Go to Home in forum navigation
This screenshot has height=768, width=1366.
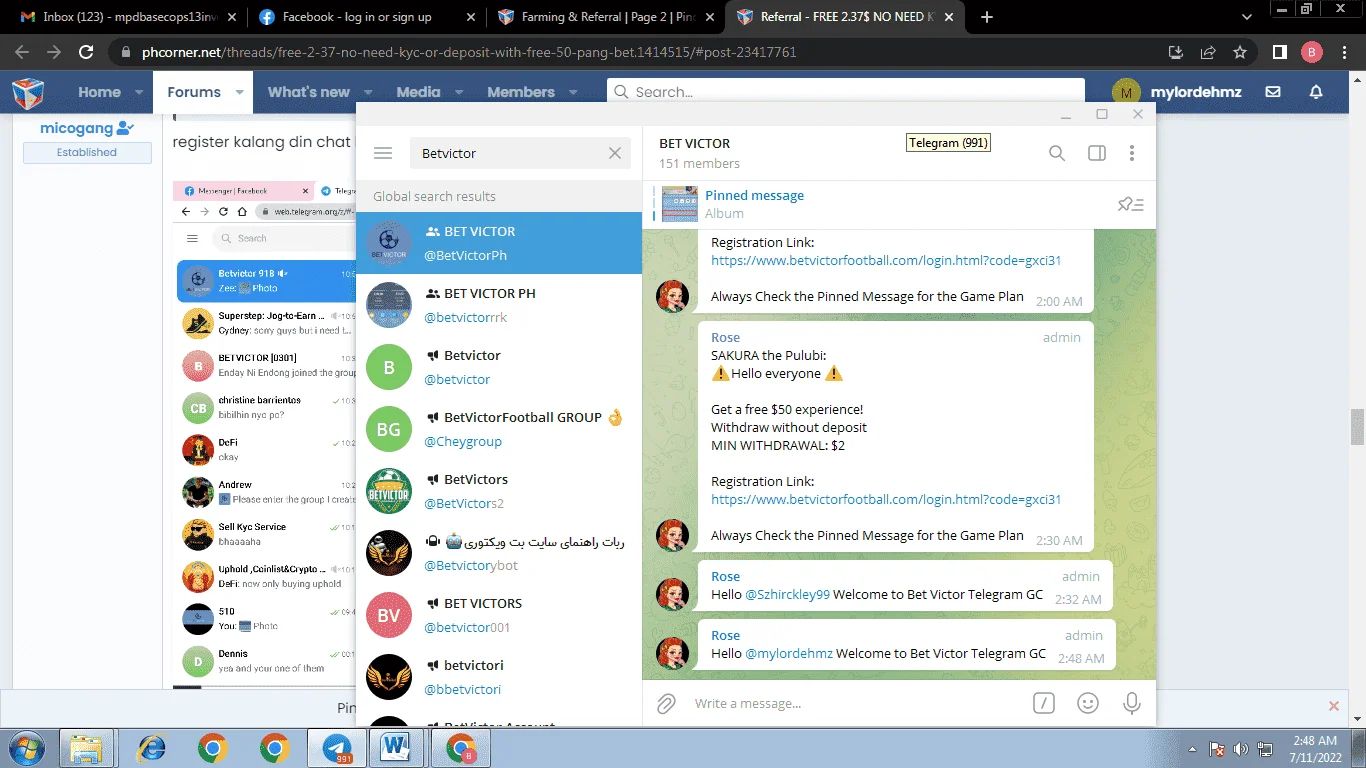click(x=100, y=92)
